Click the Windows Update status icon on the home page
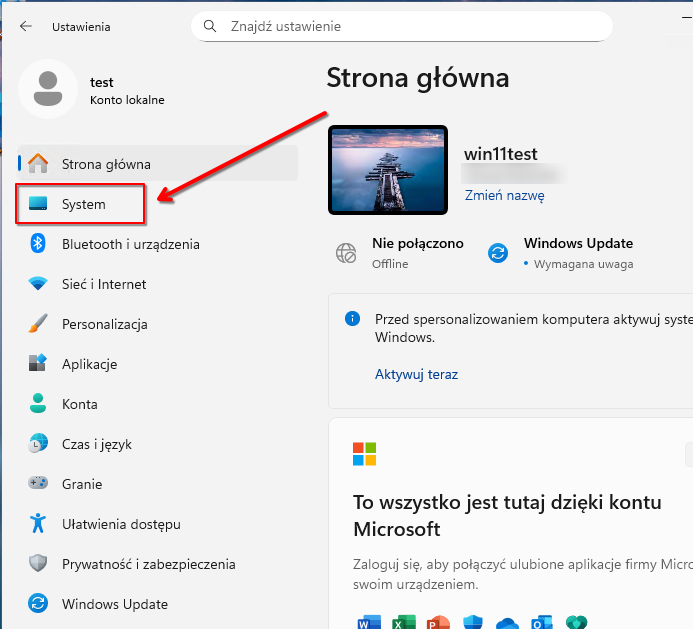 point(497,253)
